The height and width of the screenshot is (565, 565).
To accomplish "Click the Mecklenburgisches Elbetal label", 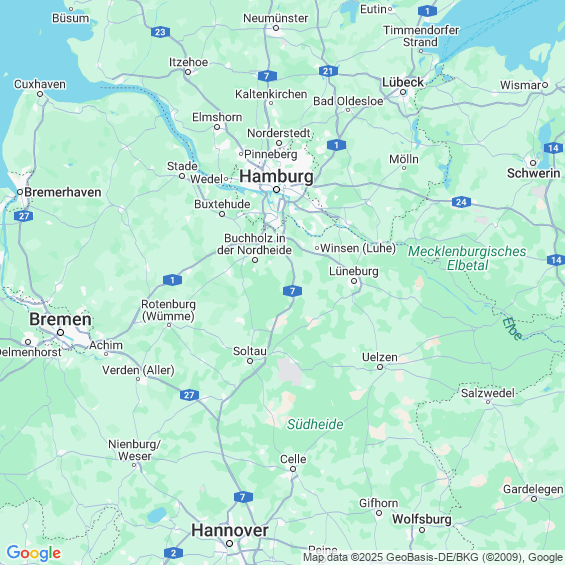I will tap(467, 258).
